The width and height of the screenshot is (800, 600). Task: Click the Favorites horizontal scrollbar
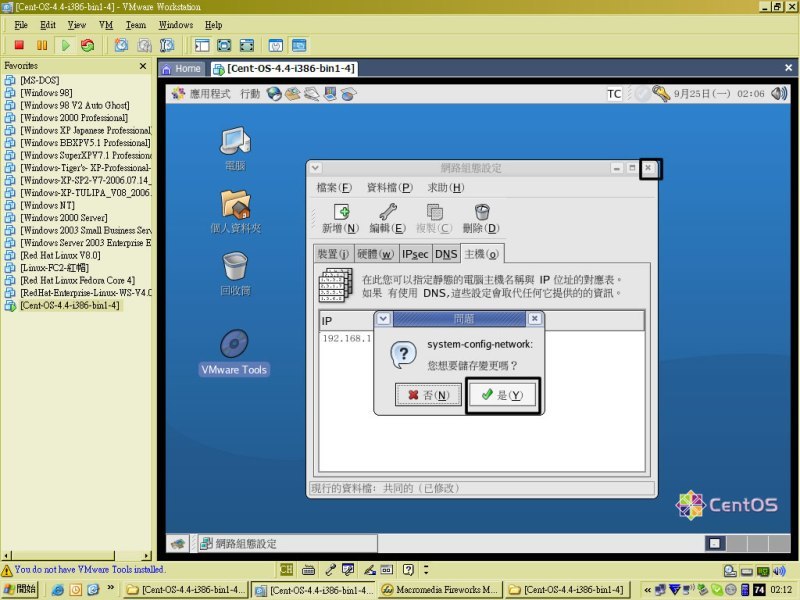pyautogui.click(x=78, y=555)
